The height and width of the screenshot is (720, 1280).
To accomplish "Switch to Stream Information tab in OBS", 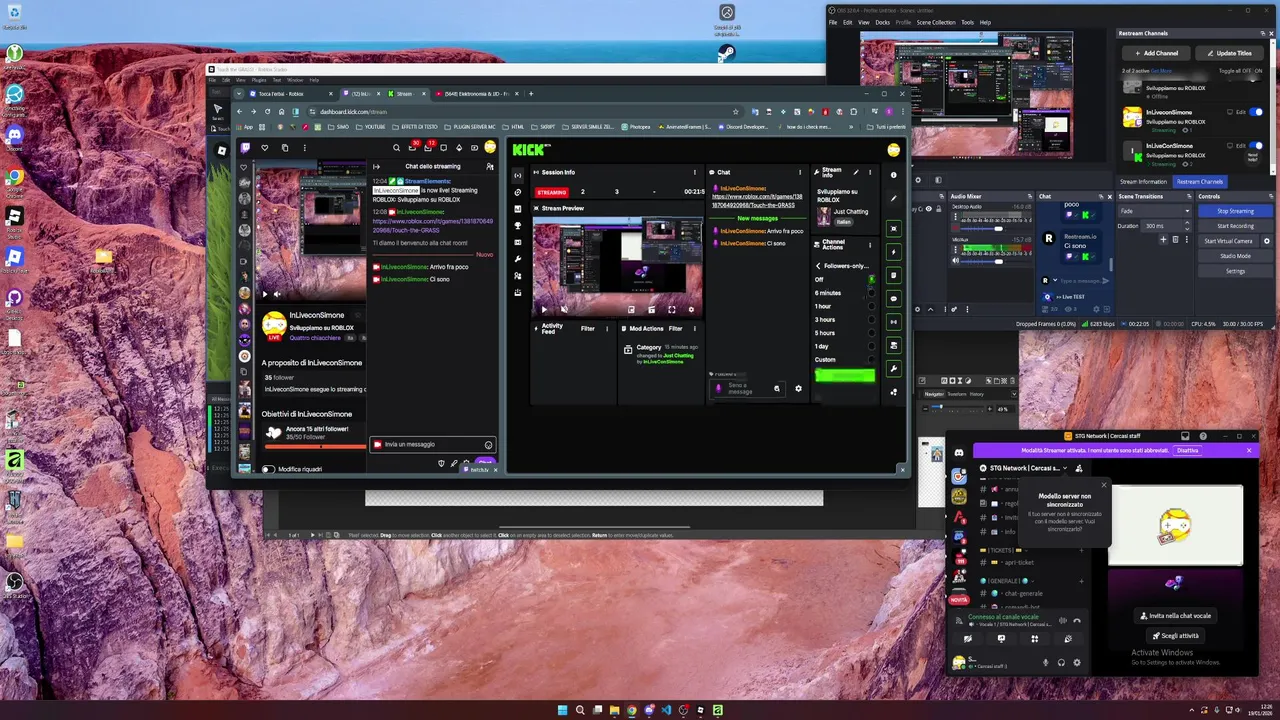I will (1143, 182).
